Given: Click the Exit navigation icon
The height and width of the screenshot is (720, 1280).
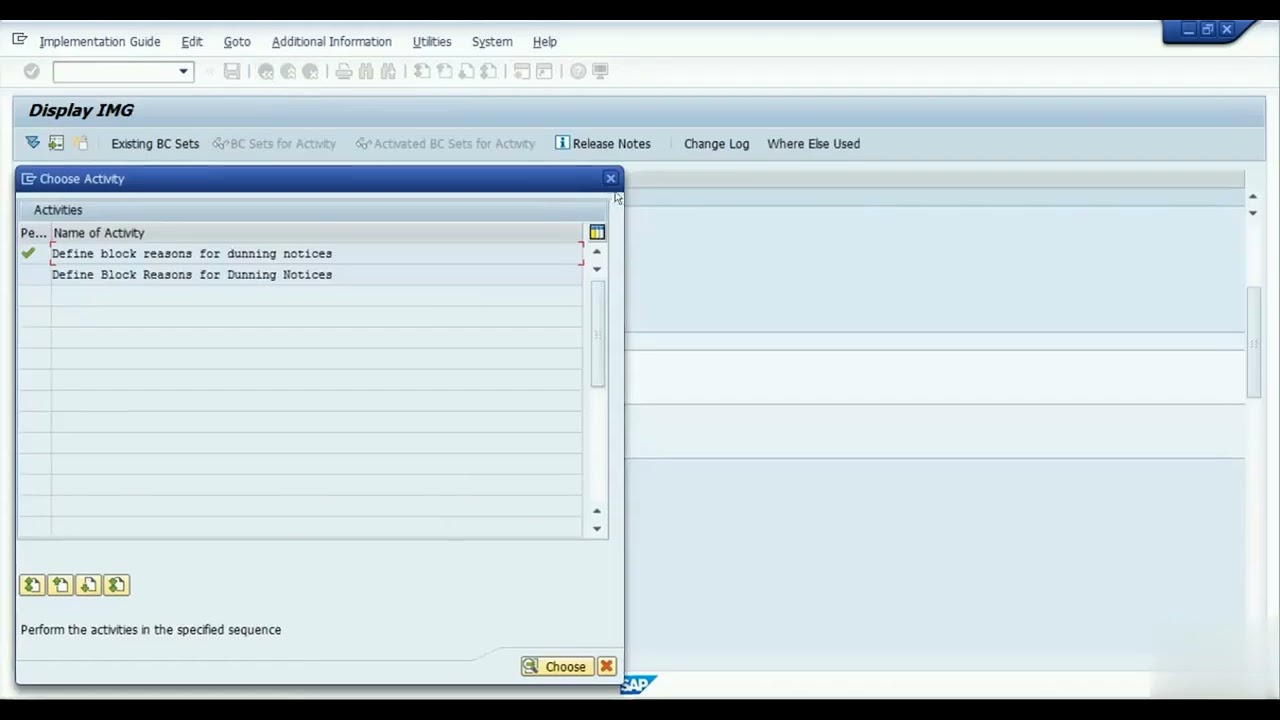Looking at the screenshot, I should click(x=288, y=71).
